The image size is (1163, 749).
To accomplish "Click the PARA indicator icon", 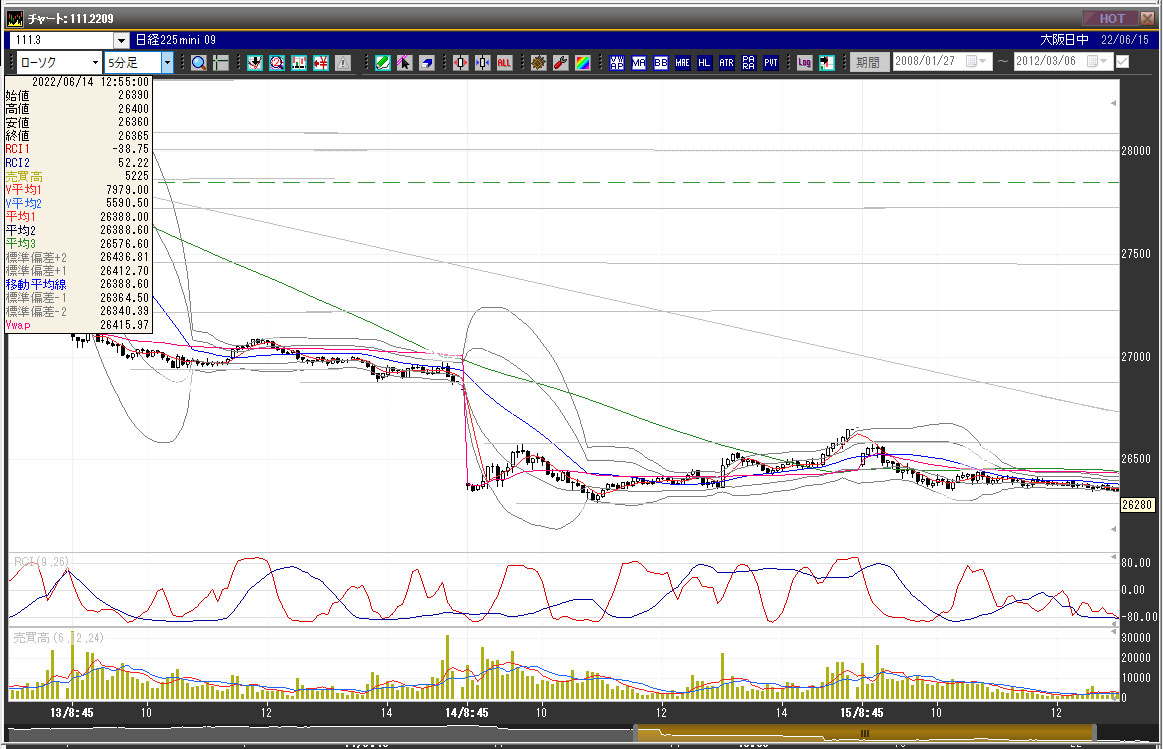I will tap(749, 63).
